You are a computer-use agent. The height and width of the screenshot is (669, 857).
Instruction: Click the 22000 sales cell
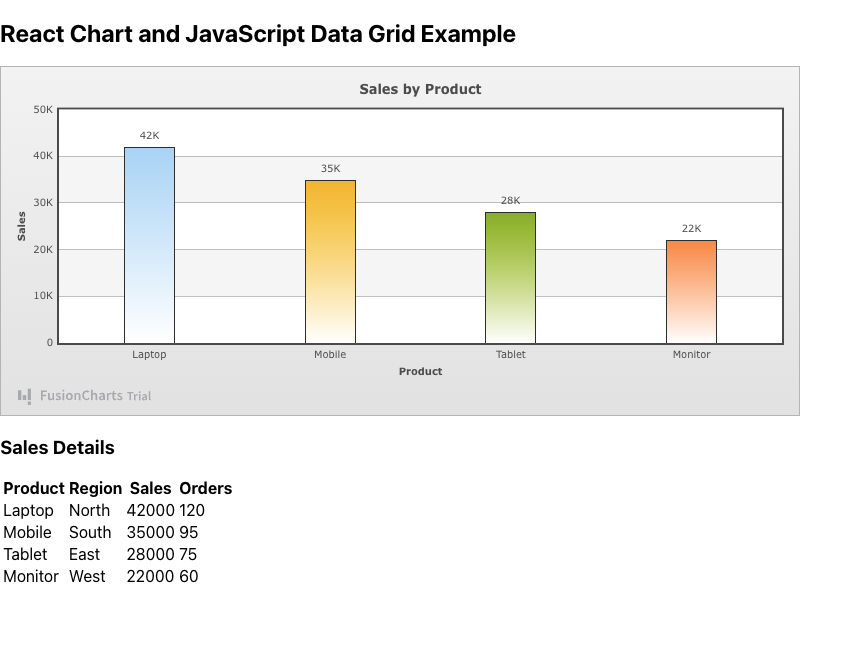coord(151,576)
